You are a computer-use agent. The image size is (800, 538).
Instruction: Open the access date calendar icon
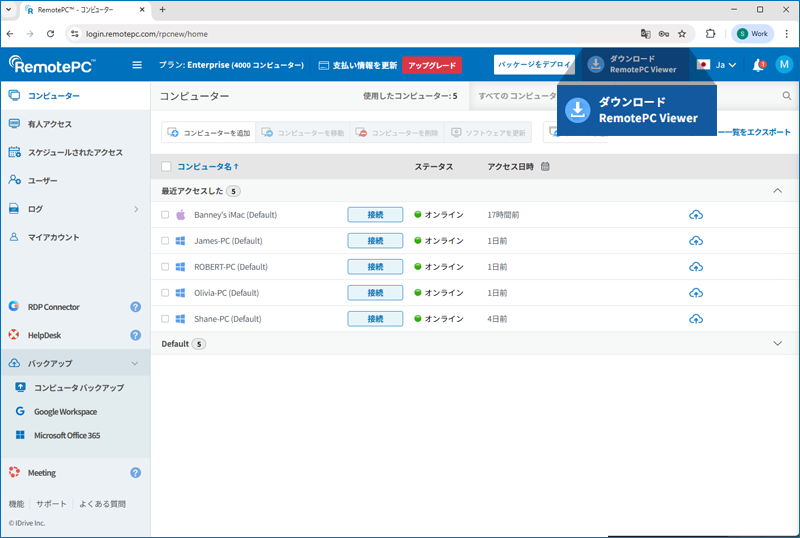(545, 166)
